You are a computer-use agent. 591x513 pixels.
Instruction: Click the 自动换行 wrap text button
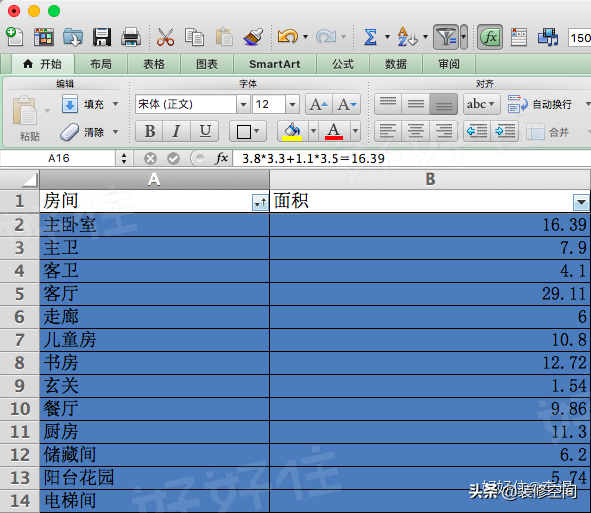540,104
